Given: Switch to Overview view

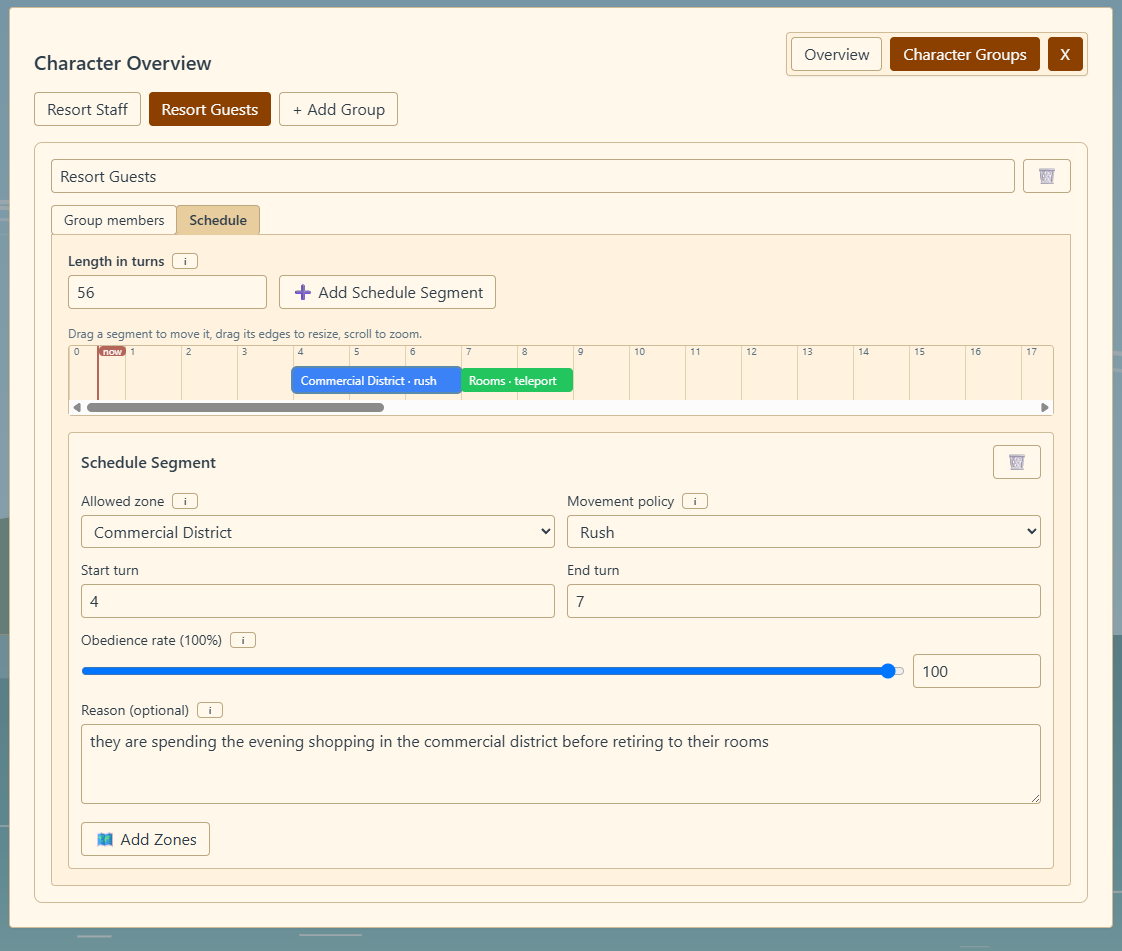Looking at the screenshot, I should point(836,54).
